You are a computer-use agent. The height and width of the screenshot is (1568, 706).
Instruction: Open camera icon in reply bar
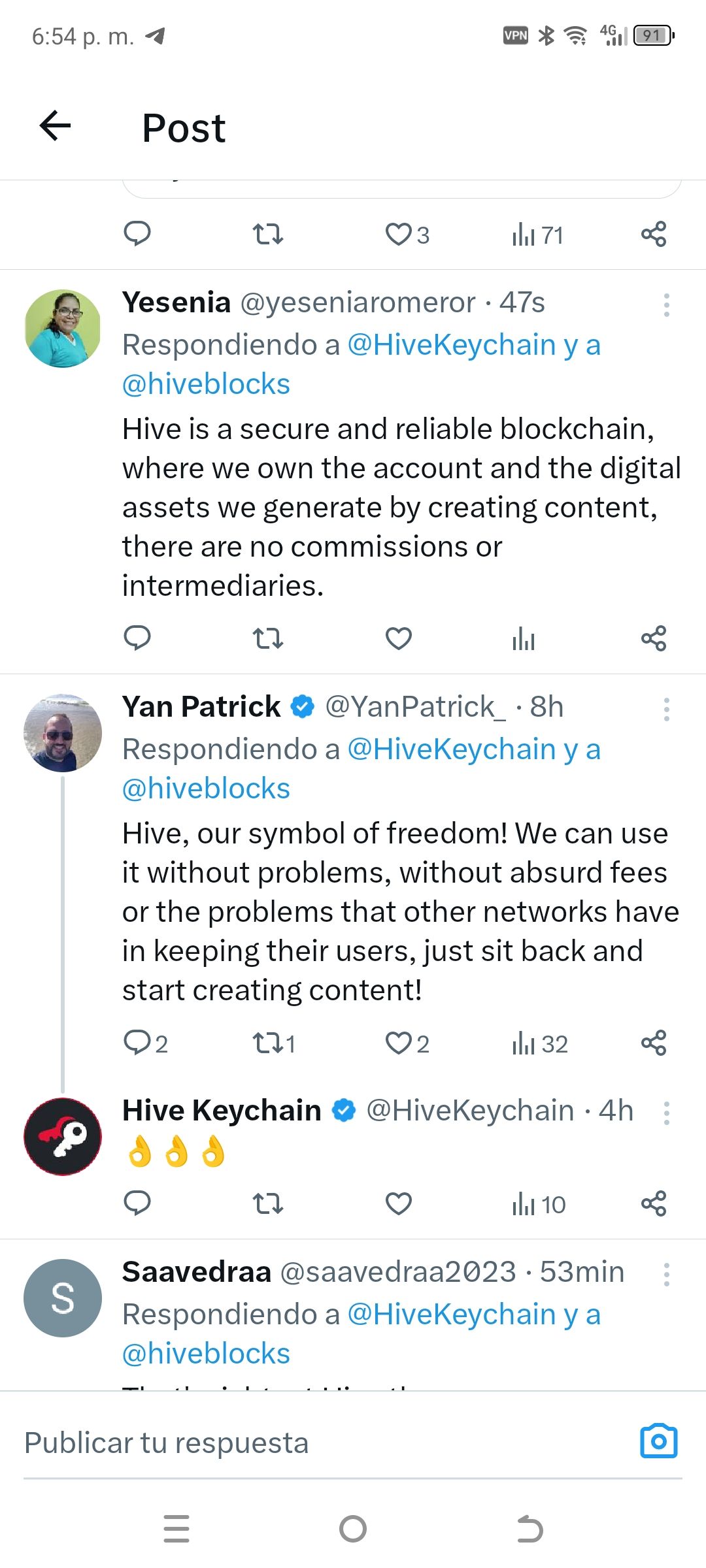pyautogui.click(x=658, y=1441)
